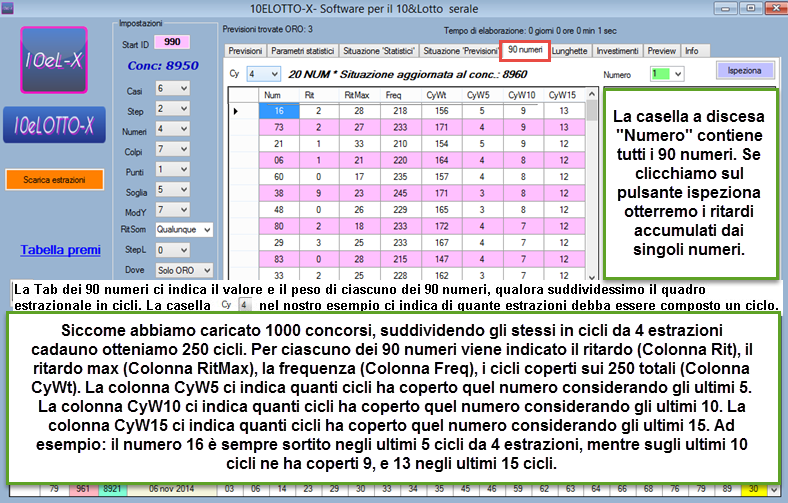Open the Situazione 'Statistici' tab
The width and height of the screenshot is (788, 503).
pos(378,51)
